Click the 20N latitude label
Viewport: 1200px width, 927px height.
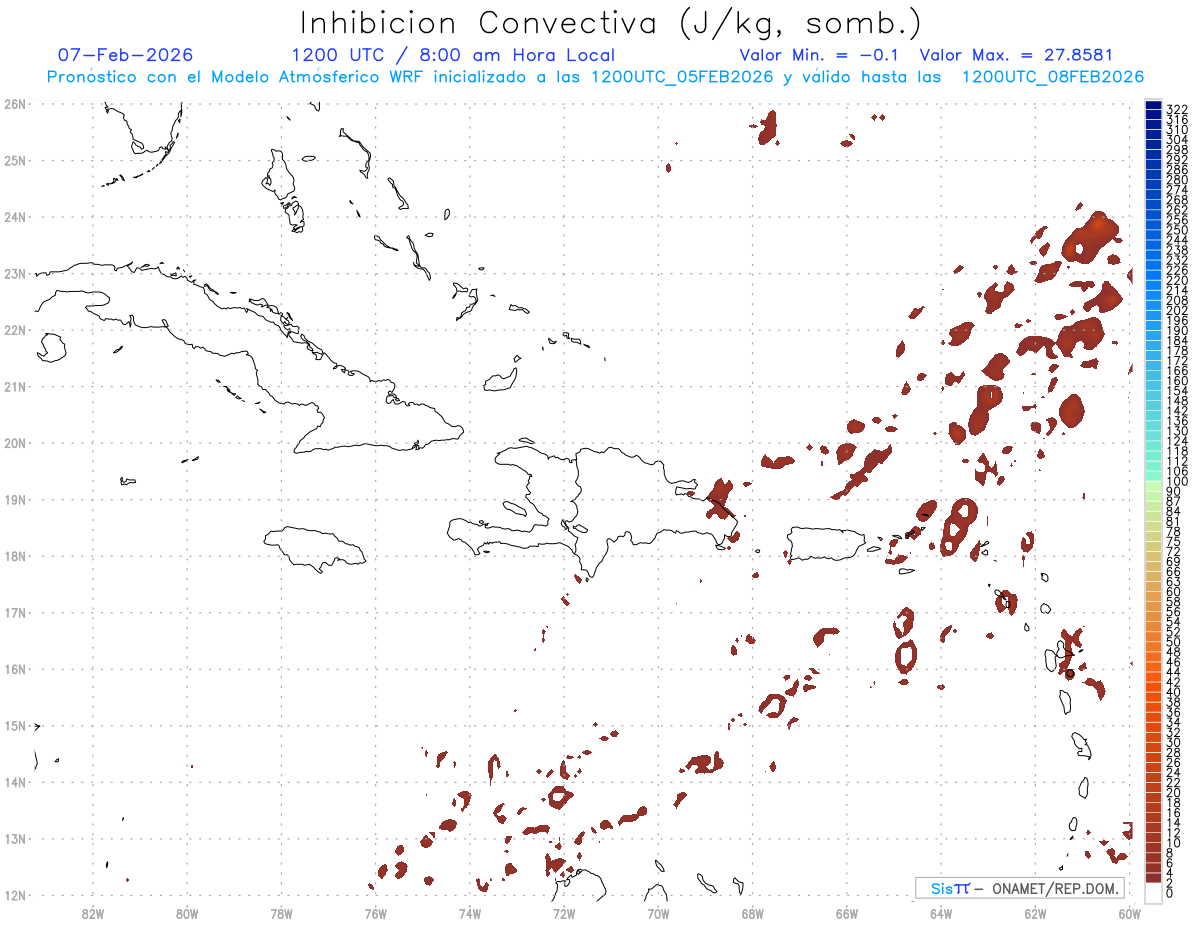[x=15, y=443]
